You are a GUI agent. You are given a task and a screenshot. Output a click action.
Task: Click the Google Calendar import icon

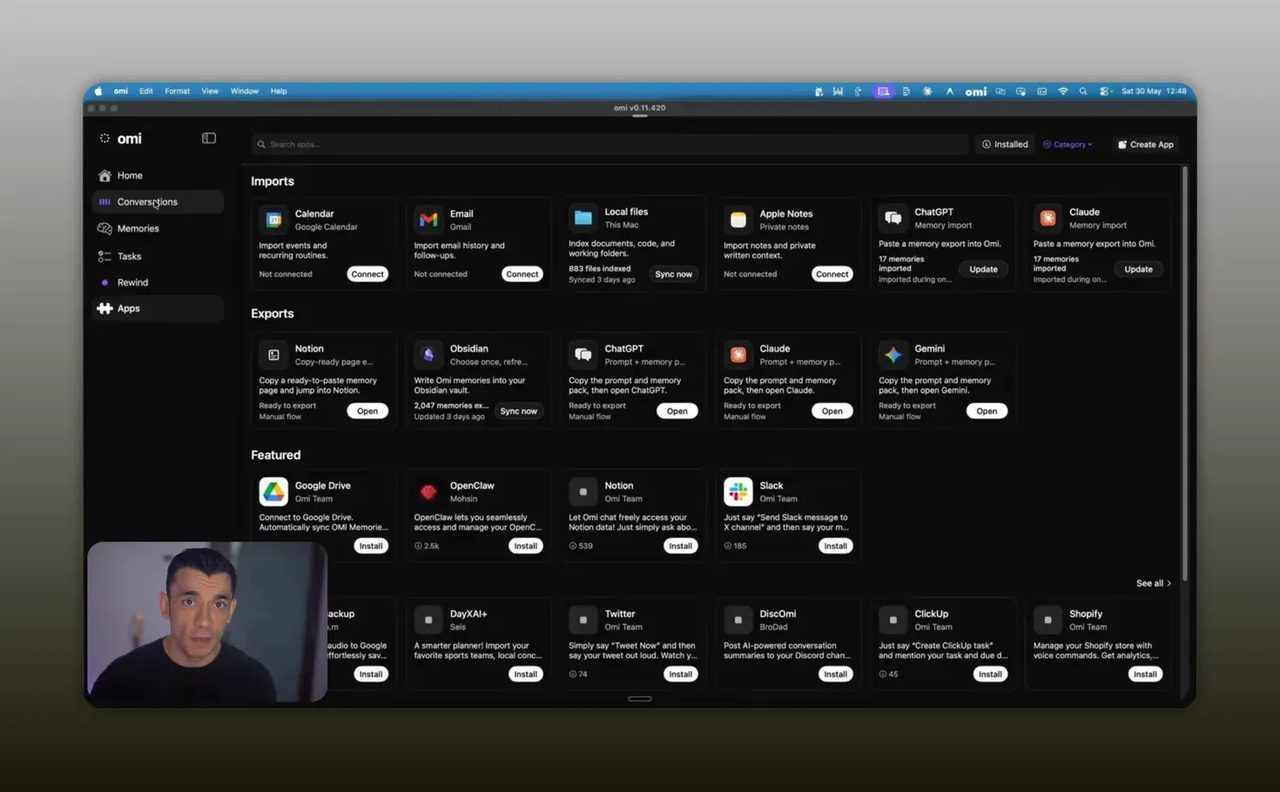(x=273, y=219)
